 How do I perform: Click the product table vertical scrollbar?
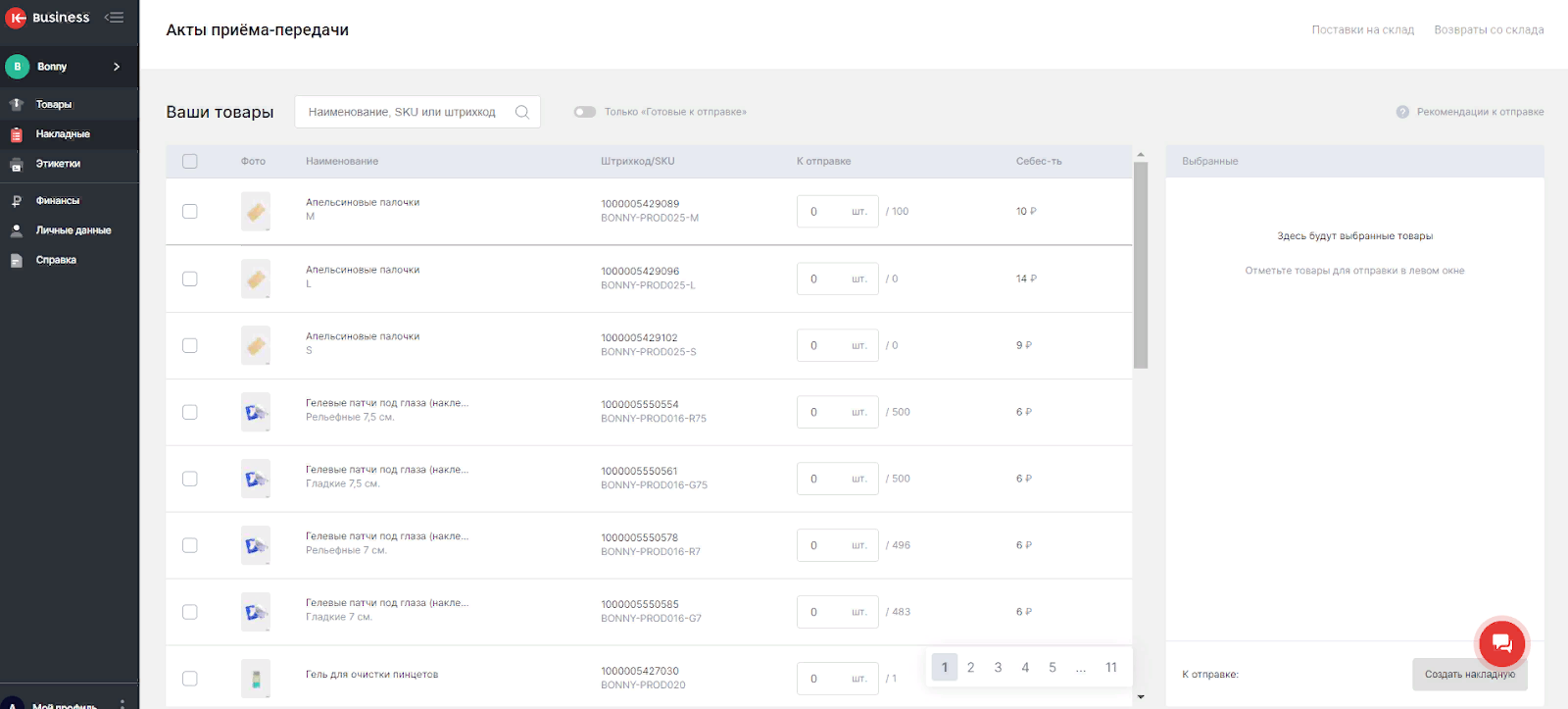click(1140, 265)
